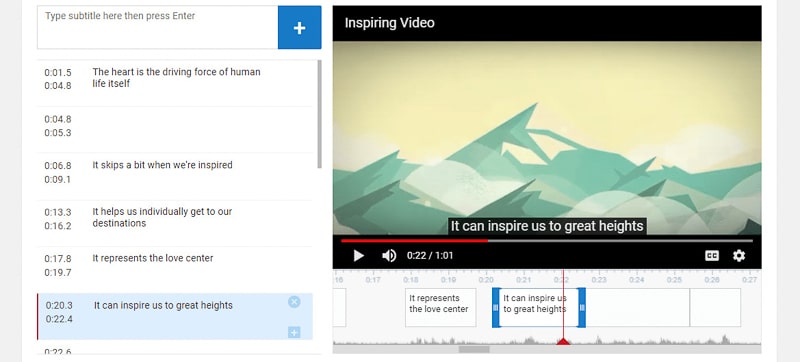Toggle closed captions CC button
Image resolution: width=800 pixels, height=362 pixels.
click(712, 255)
